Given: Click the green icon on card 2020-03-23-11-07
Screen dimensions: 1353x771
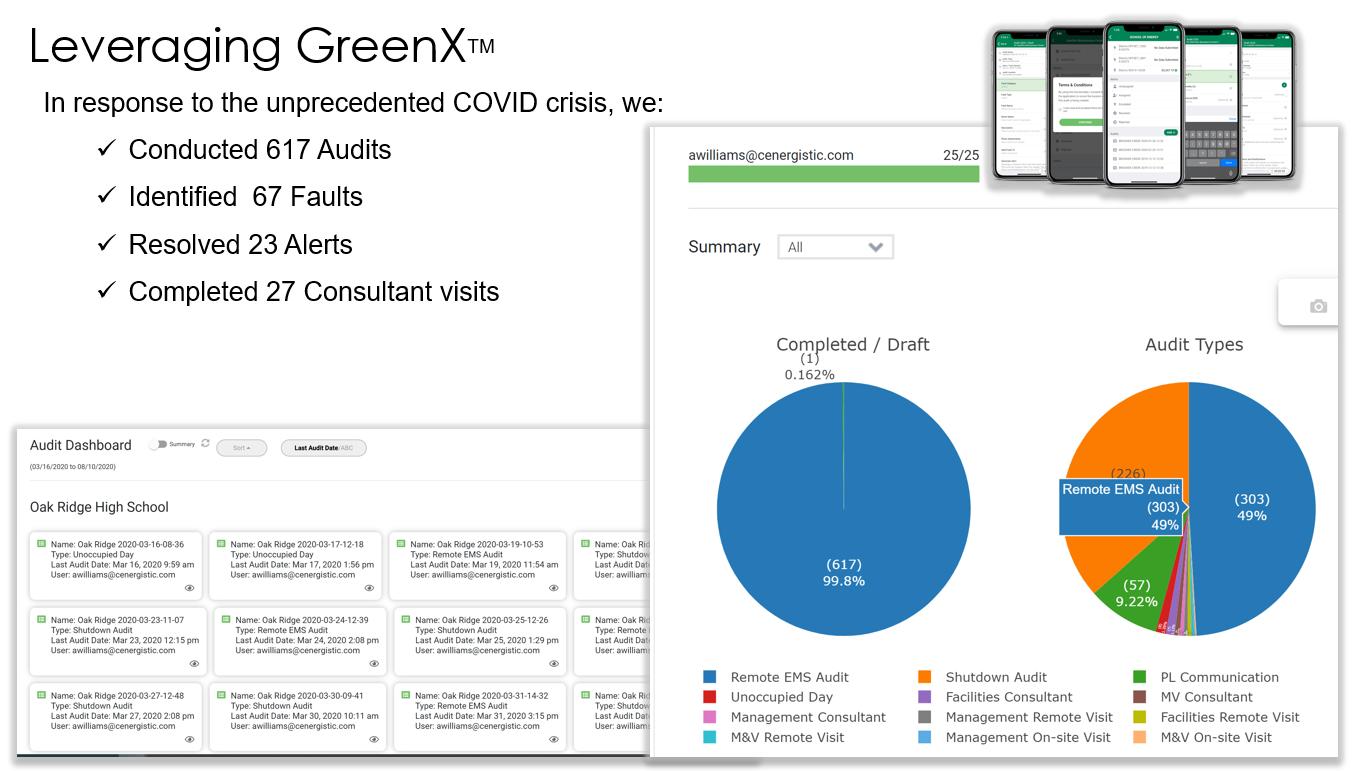Looking at the screenshot, I should pyautogui.click(x=41, y=620).
